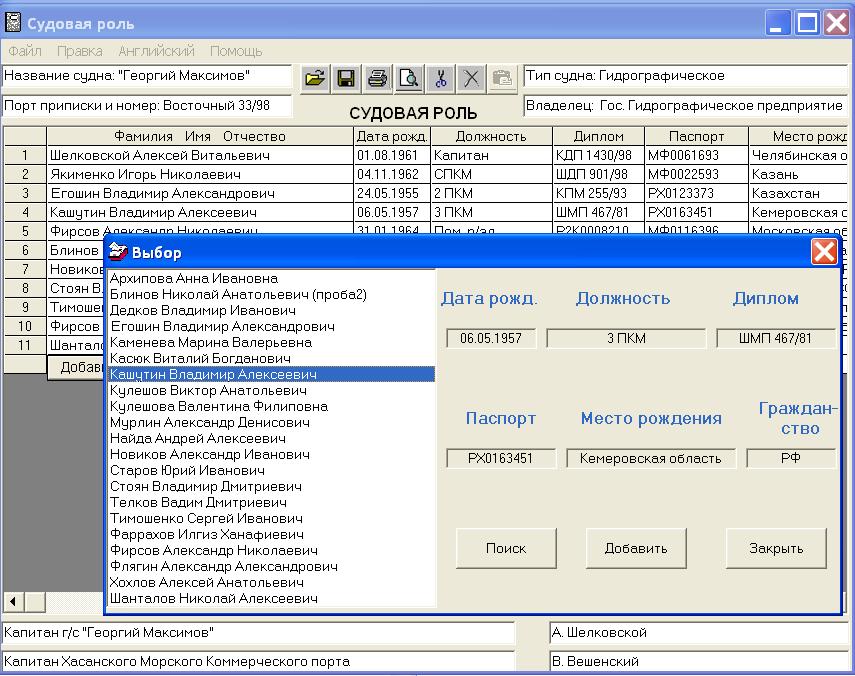Click the Print toolbar icon
855x676 pixels.
(377, 79)
